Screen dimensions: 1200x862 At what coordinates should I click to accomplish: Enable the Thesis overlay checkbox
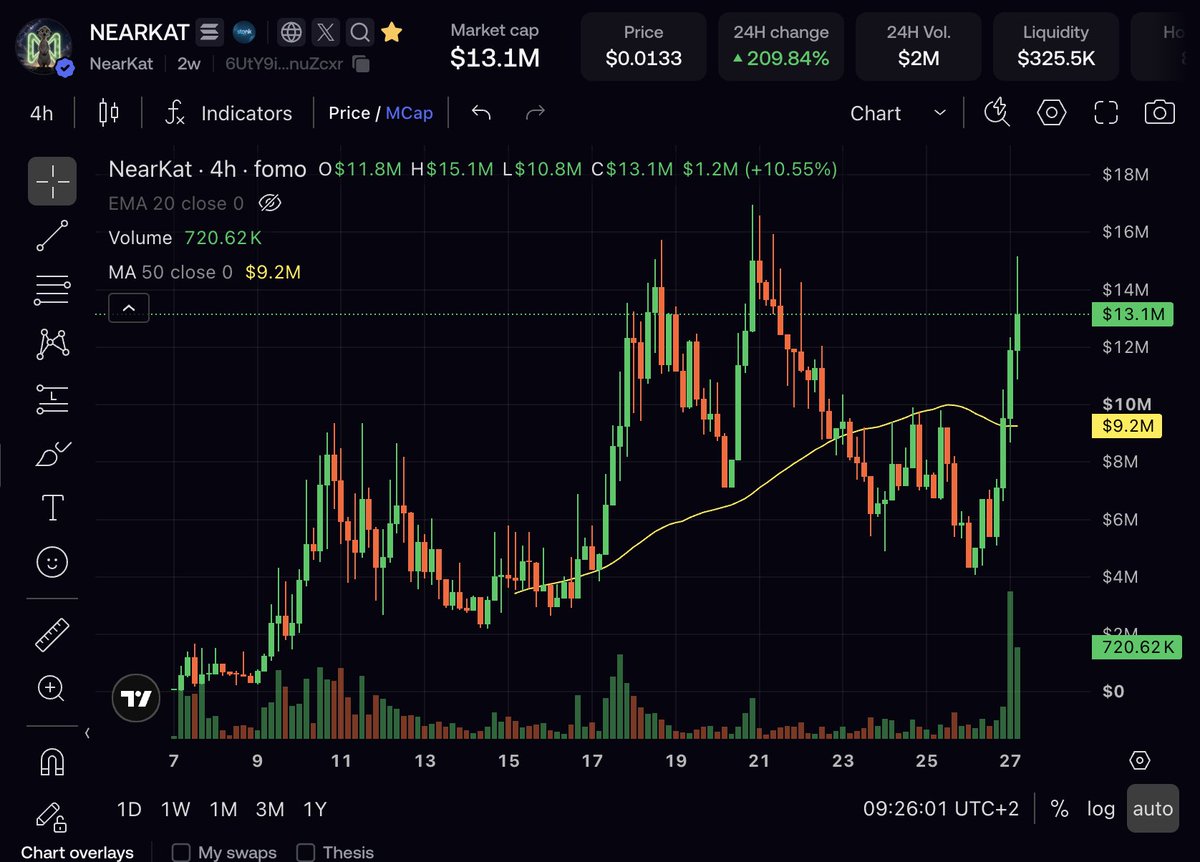click(306, 852)
